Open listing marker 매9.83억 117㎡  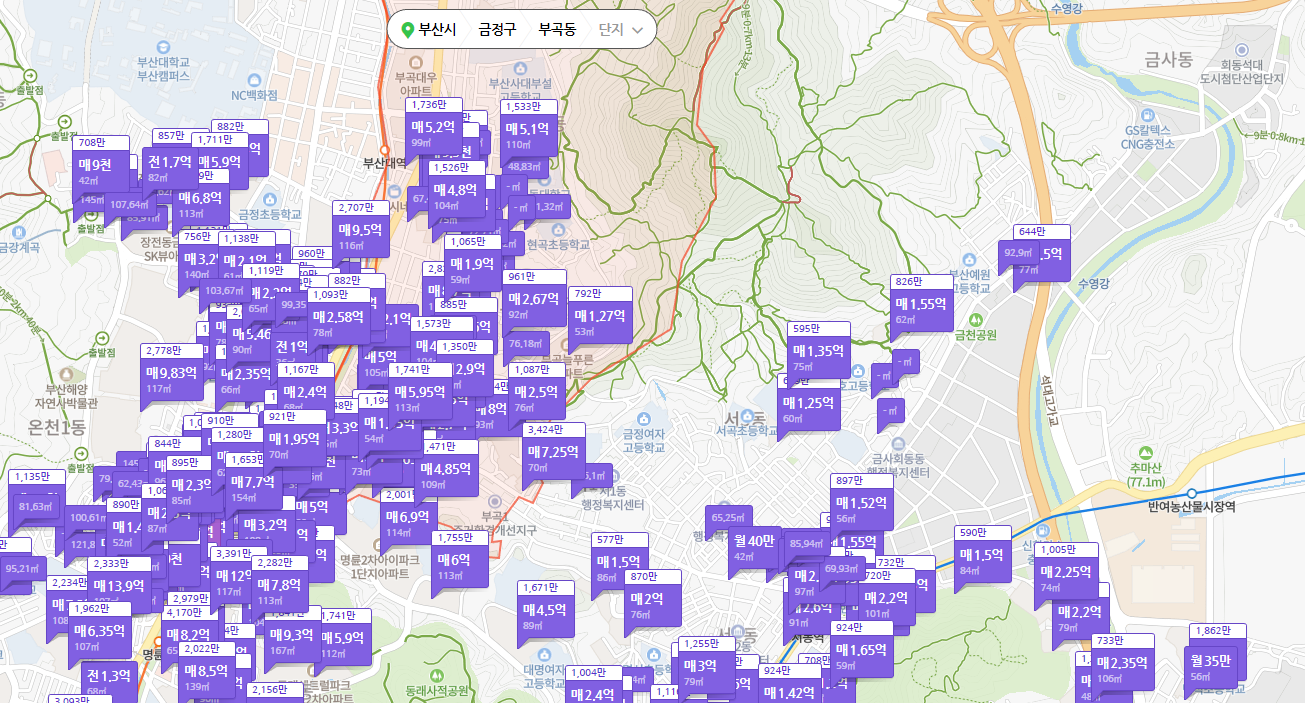click(x=173, y=375)
